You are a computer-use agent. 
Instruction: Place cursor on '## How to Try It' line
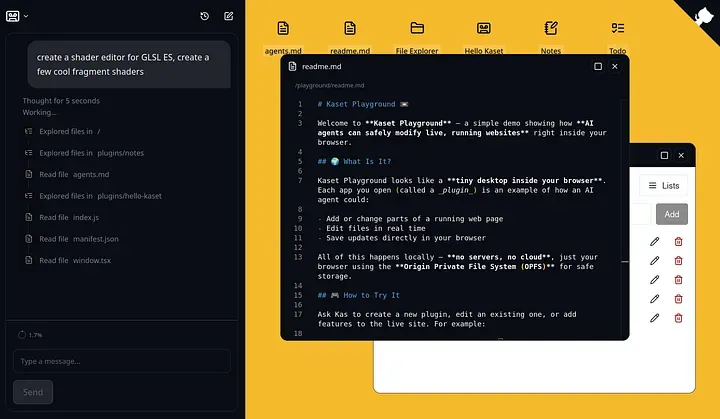tap(359, 295)
